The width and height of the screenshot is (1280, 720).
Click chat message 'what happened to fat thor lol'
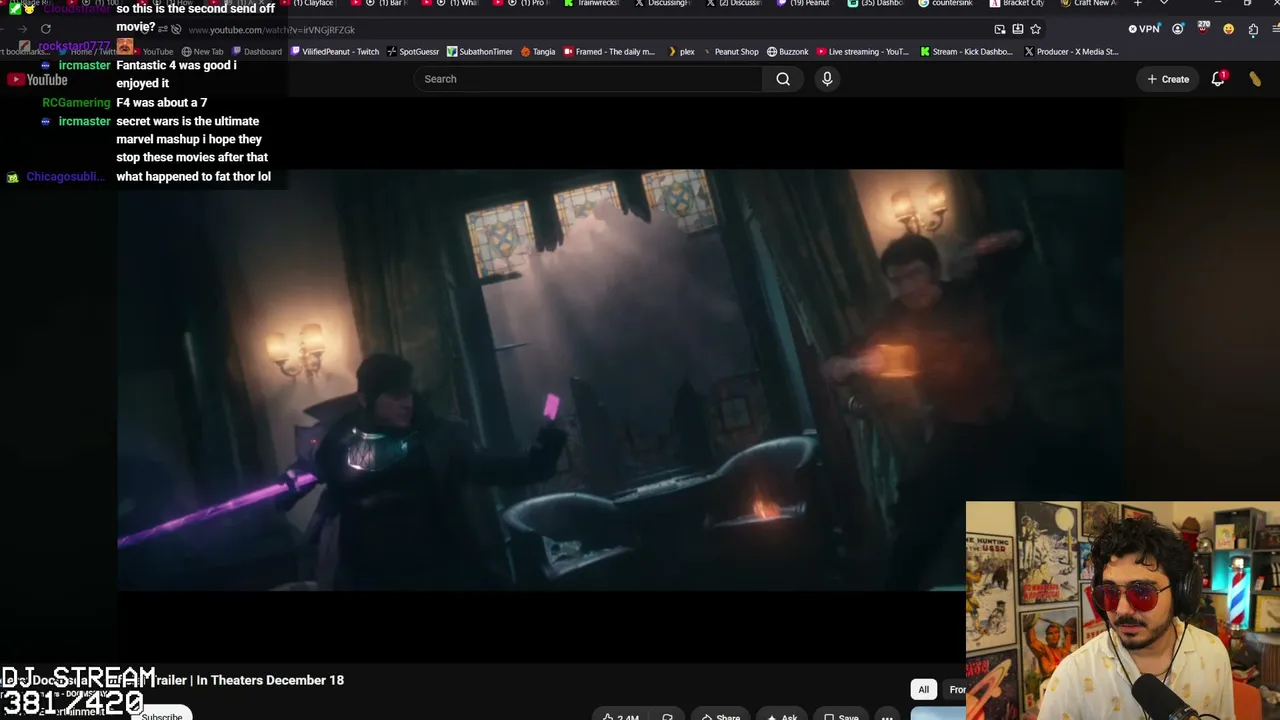click(x=193, y=176)
